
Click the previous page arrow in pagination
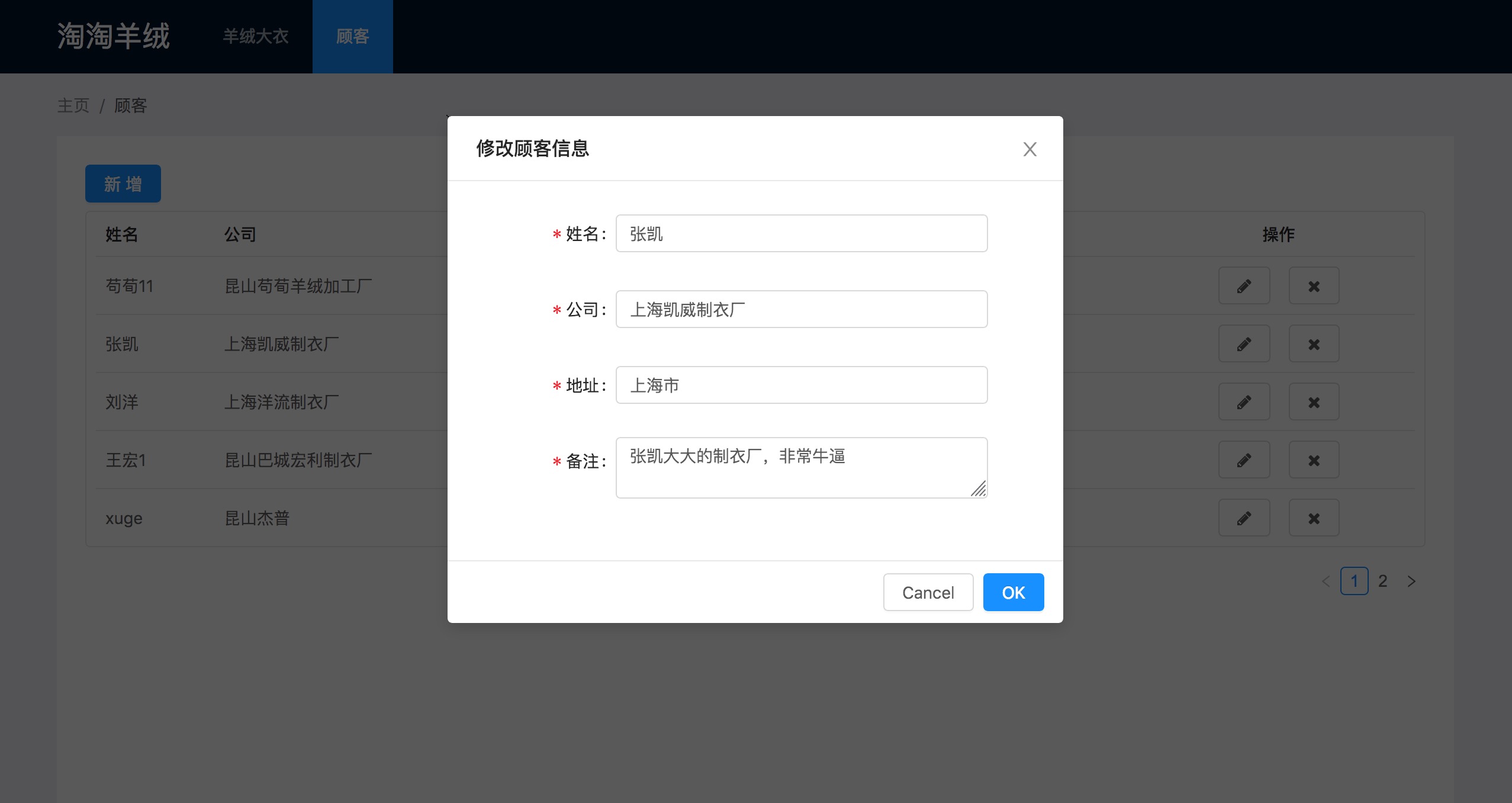(1326, 581)
